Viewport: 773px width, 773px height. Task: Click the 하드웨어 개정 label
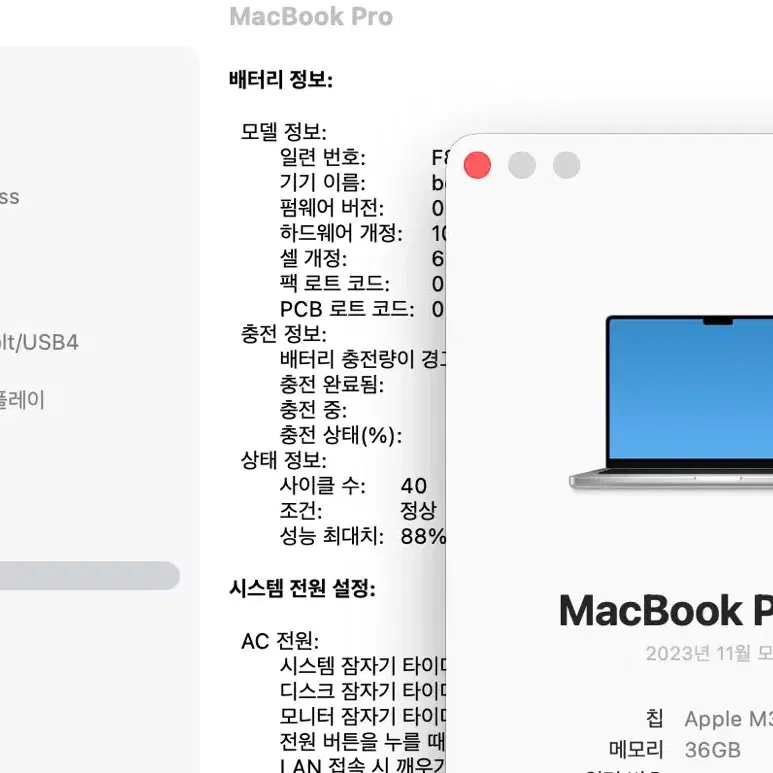click(x=341, y=233)
